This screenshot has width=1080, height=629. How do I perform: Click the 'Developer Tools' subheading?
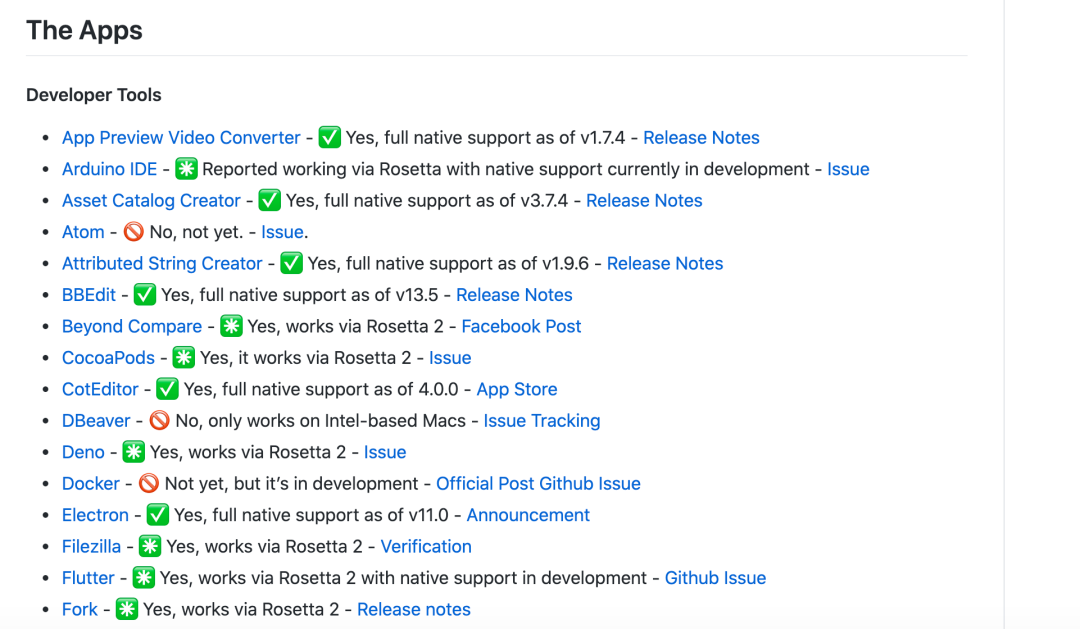click(x=94, y=95)
